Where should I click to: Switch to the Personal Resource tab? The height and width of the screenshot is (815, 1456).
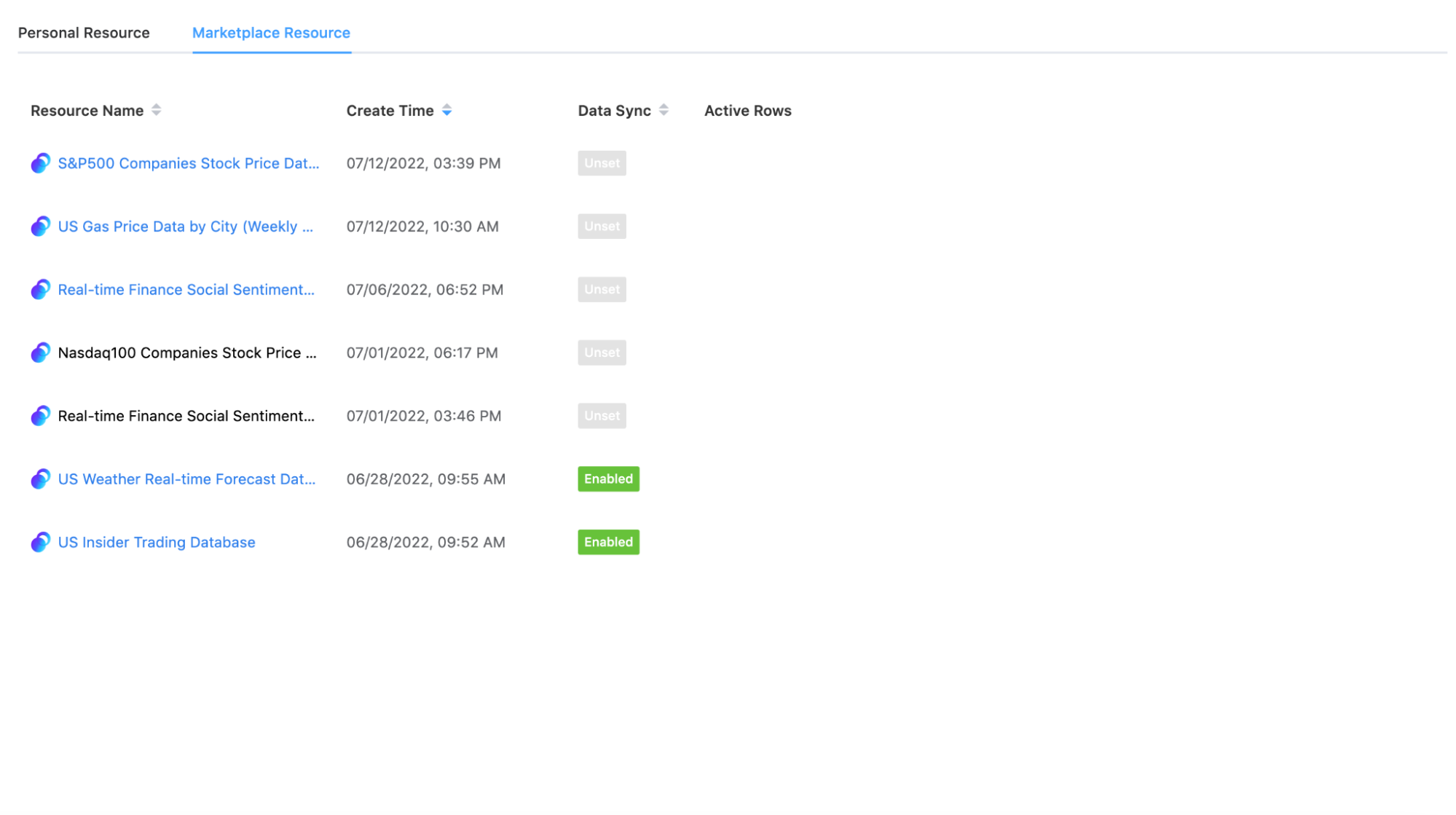(84, 33)
